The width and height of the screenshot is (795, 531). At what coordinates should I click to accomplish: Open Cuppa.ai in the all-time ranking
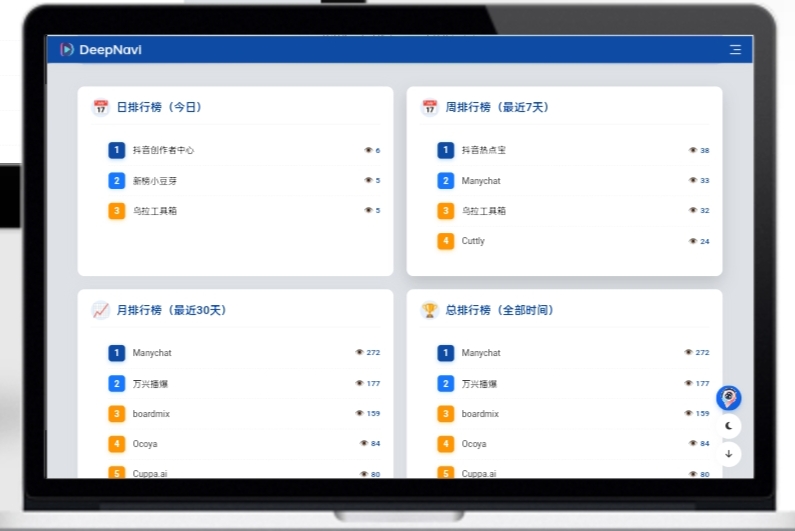(479, 473)
